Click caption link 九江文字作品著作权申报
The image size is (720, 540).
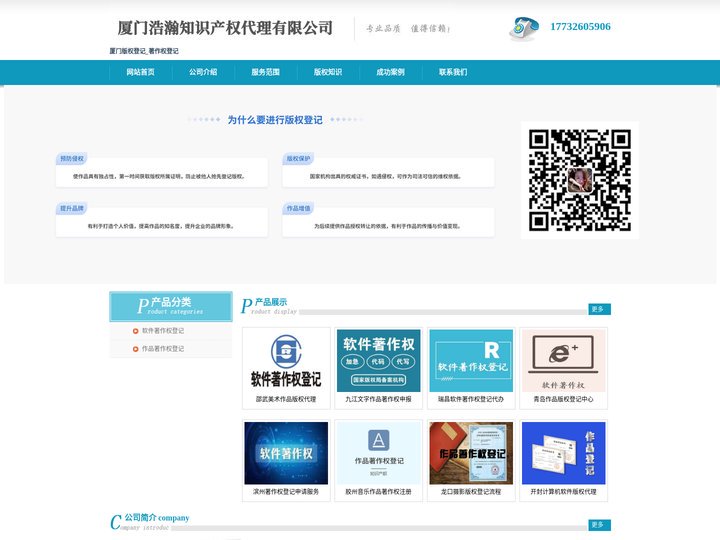(379, 399)
